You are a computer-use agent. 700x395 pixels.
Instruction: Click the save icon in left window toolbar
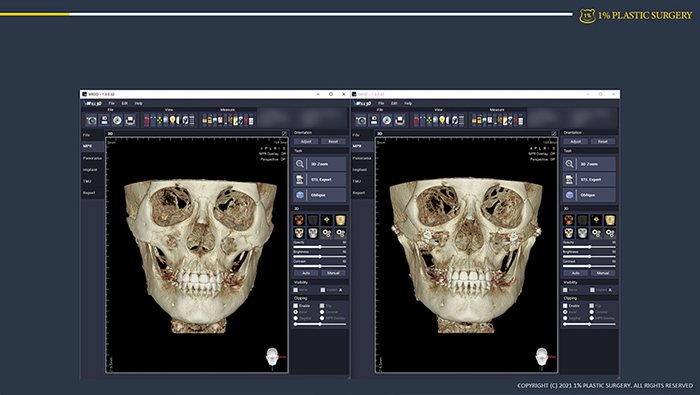[x=104, y=121]
